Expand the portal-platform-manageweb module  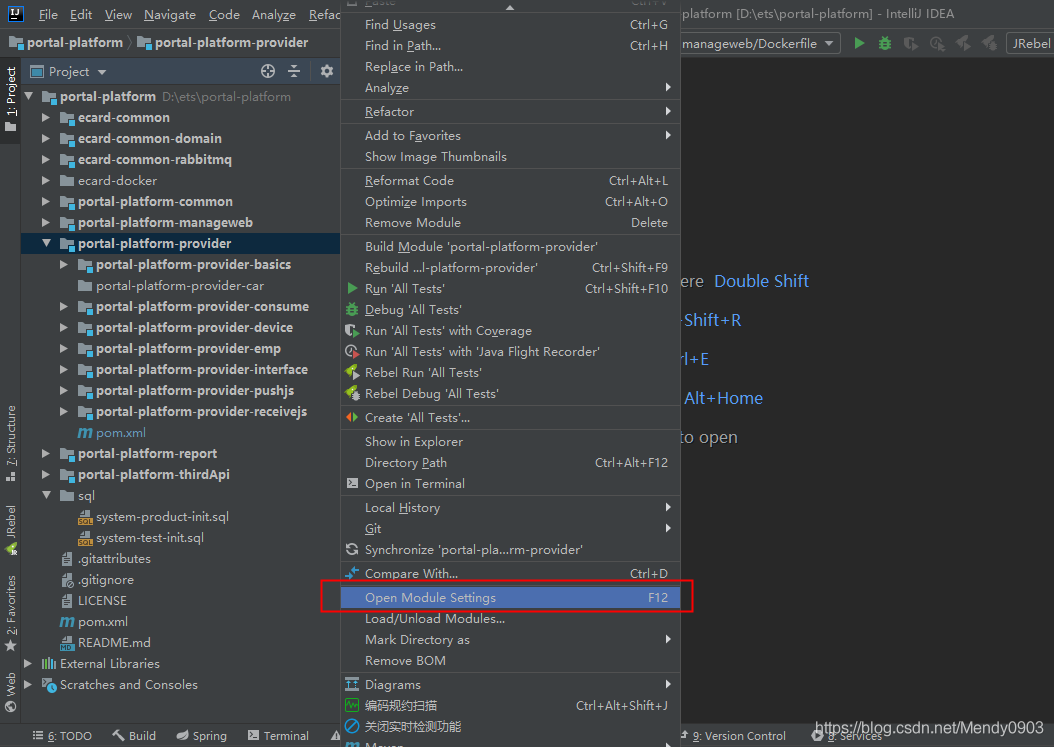(x=46, y=223)
